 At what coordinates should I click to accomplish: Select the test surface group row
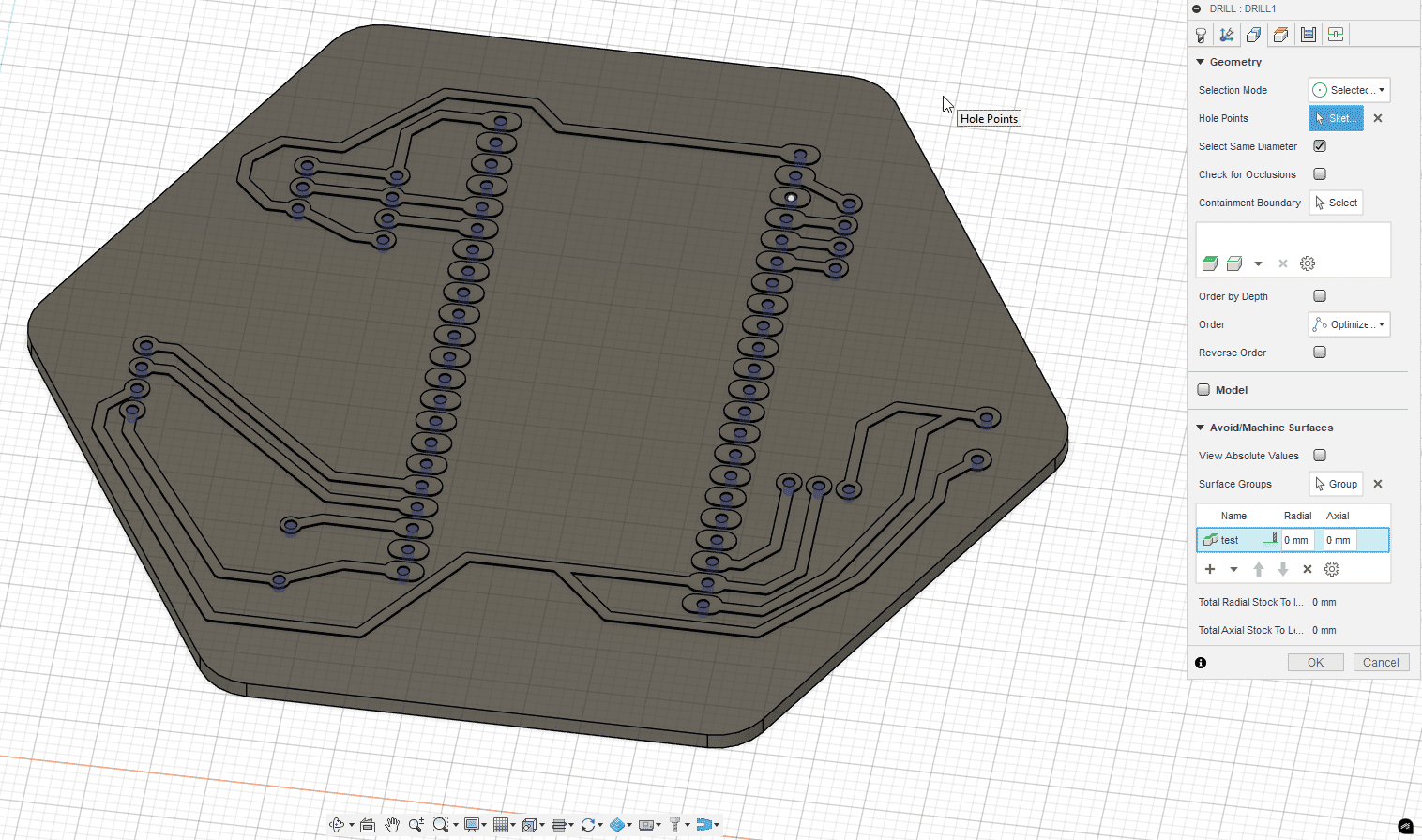pyautogui.click(x=1293, y=540)
